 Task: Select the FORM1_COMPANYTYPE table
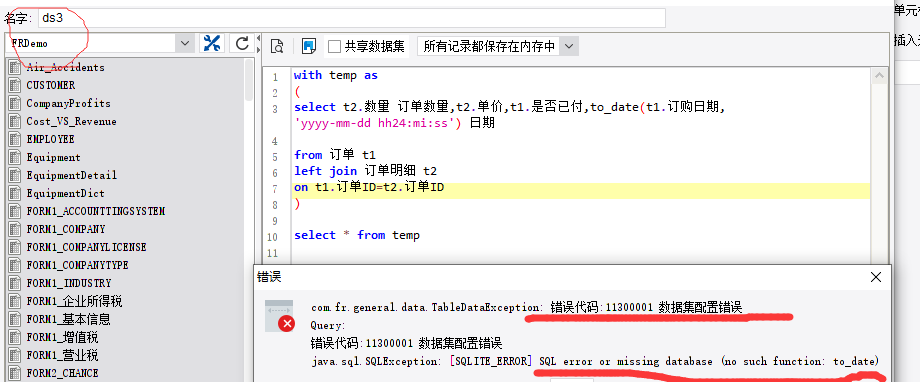[x=77, y=265]
